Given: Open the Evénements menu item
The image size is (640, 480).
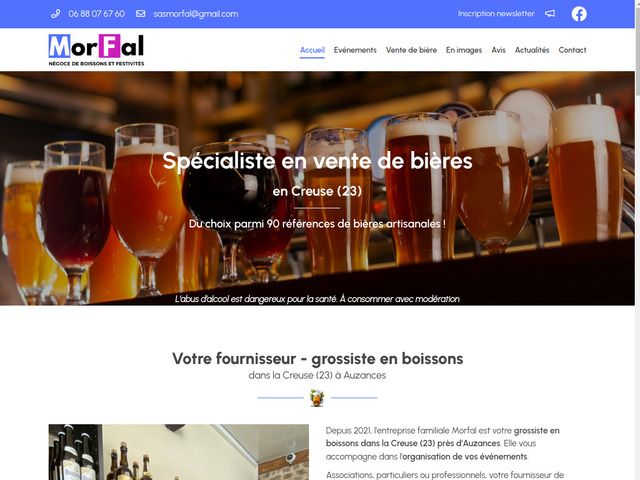Looking at the screenshot, I should pyautogui.click(x=355, y=50).
